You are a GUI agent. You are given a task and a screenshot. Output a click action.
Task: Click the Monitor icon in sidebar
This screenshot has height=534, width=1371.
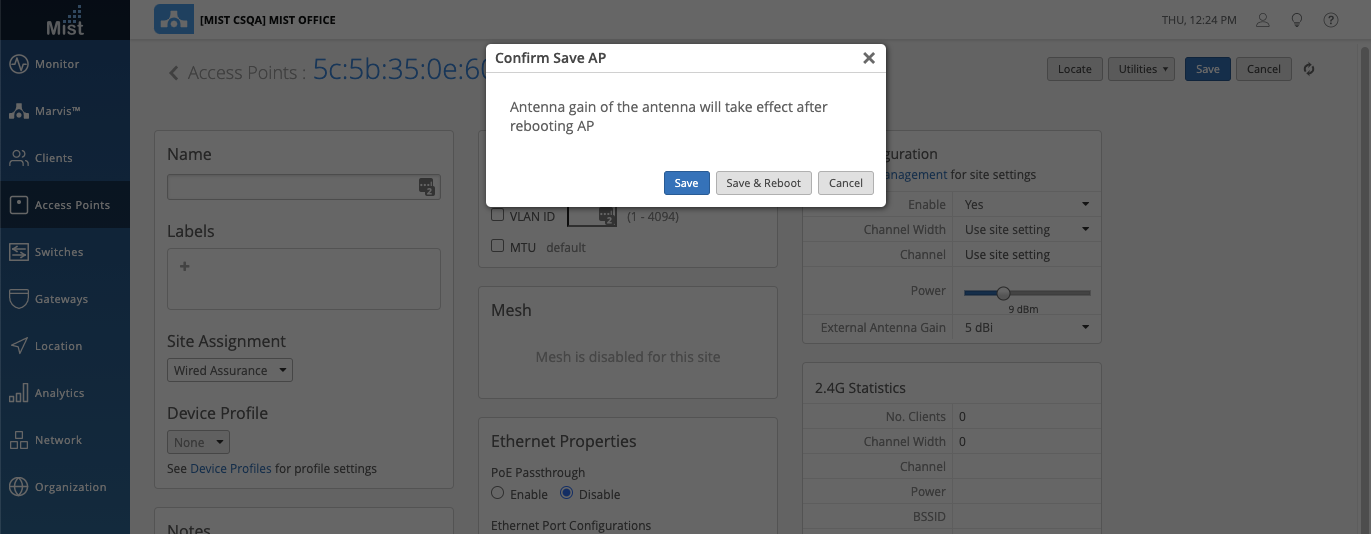tap(18, 64)
